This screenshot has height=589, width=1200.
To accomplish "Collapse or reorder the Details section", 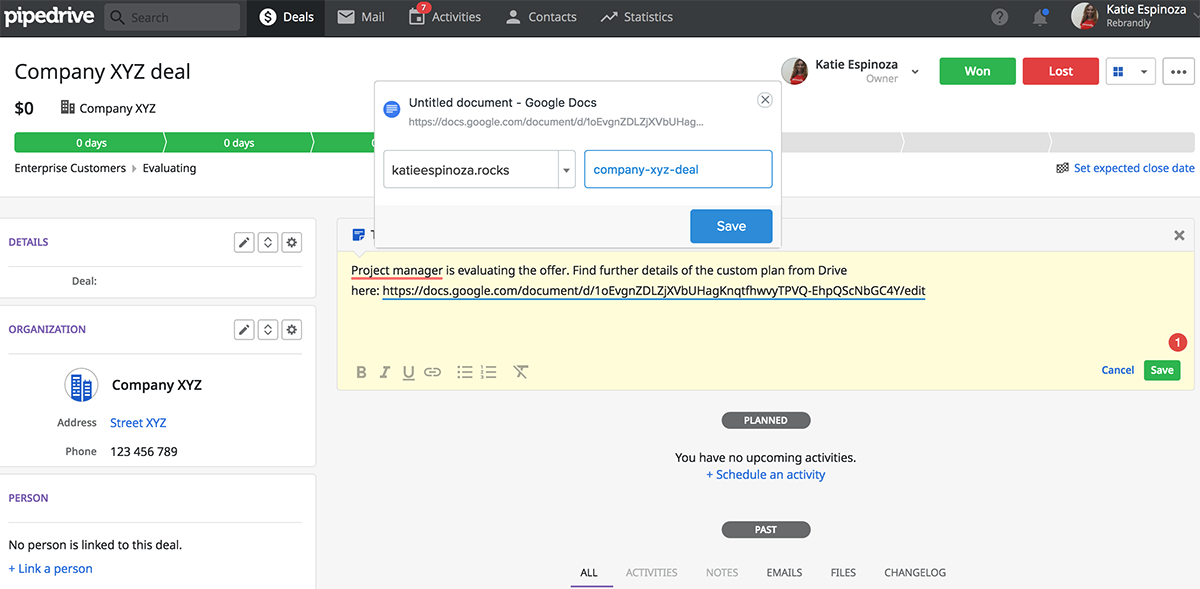I will click(268, 242).
